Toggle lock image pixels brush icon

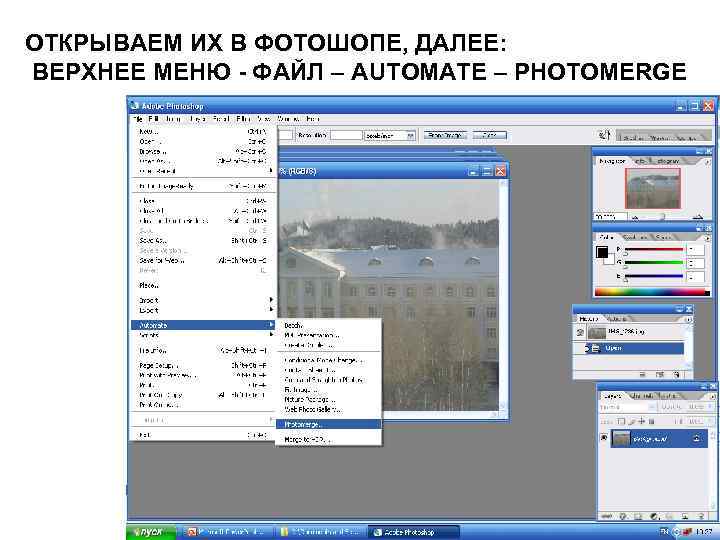[631, 421]
